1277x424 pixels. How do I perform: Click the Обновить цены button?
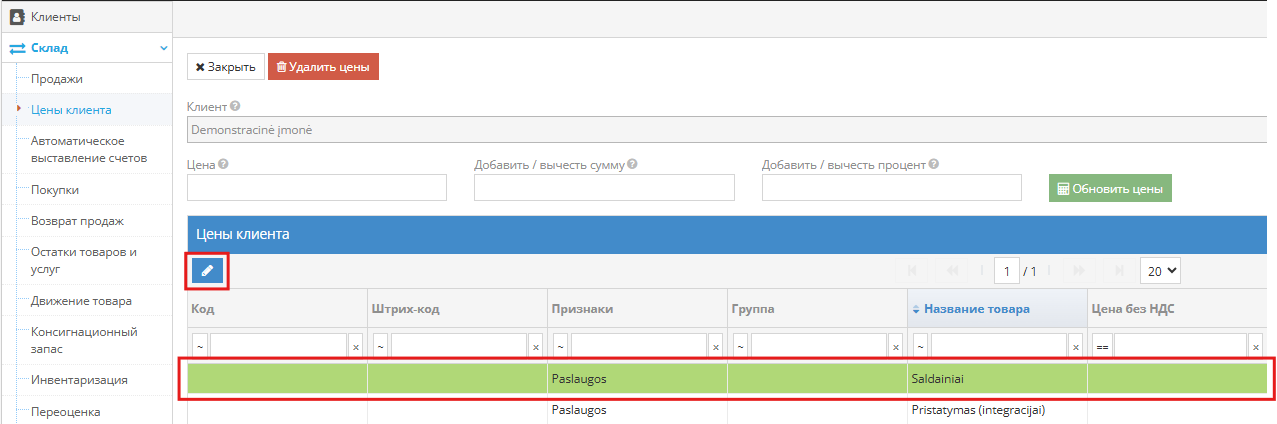(1110, 188)
